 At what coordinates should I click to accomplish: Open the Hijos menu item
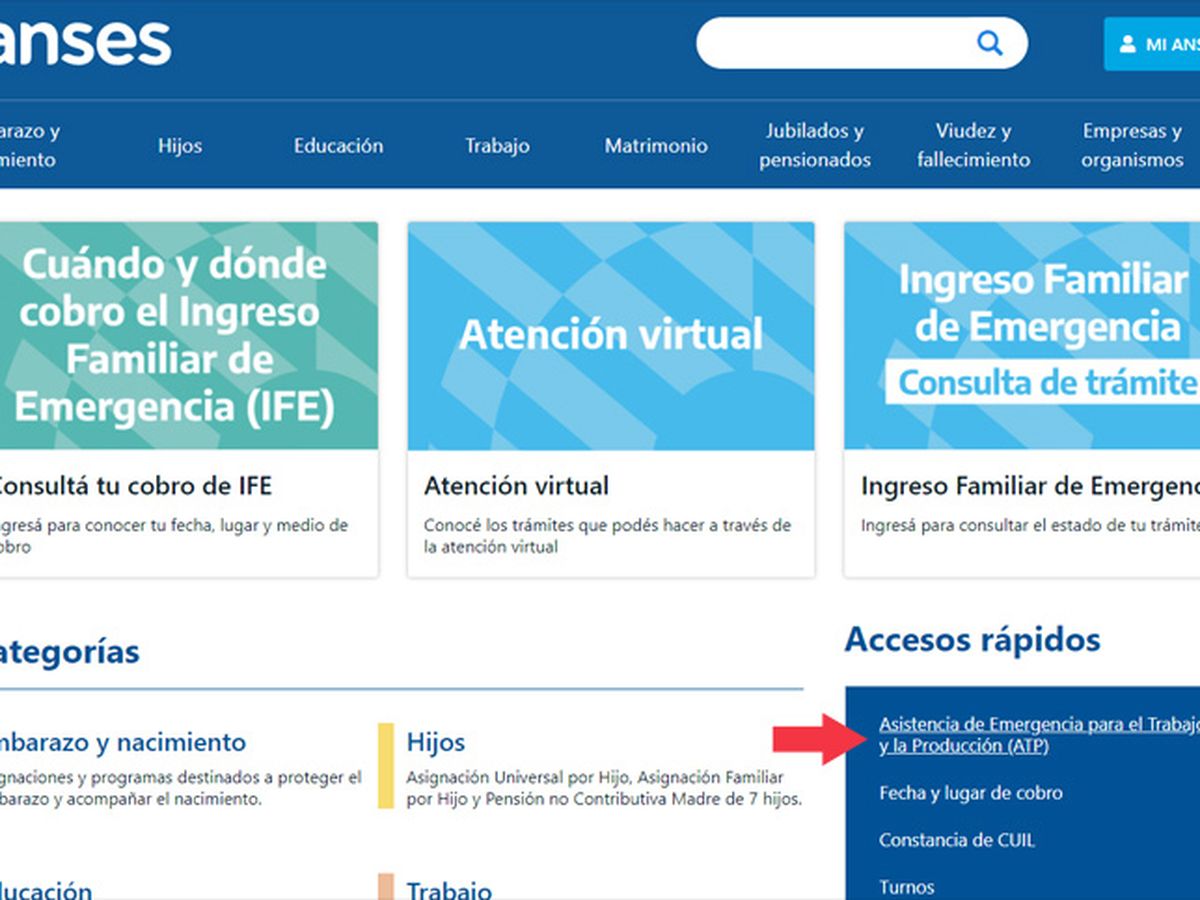tap(180, 146)
